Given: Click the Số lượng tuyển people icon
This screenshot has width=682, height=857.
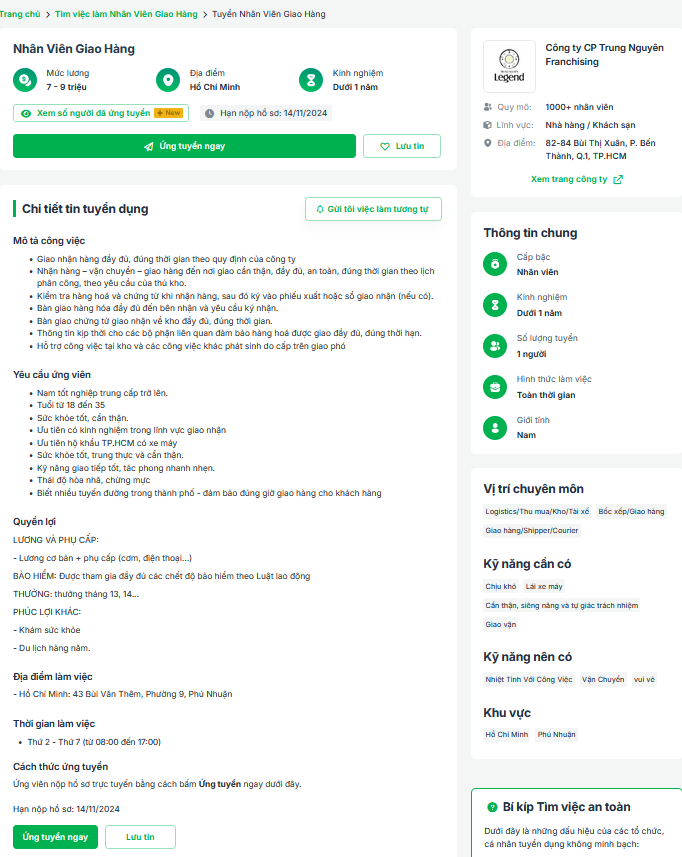Looking at the screenshot, I should pos(495,346).
